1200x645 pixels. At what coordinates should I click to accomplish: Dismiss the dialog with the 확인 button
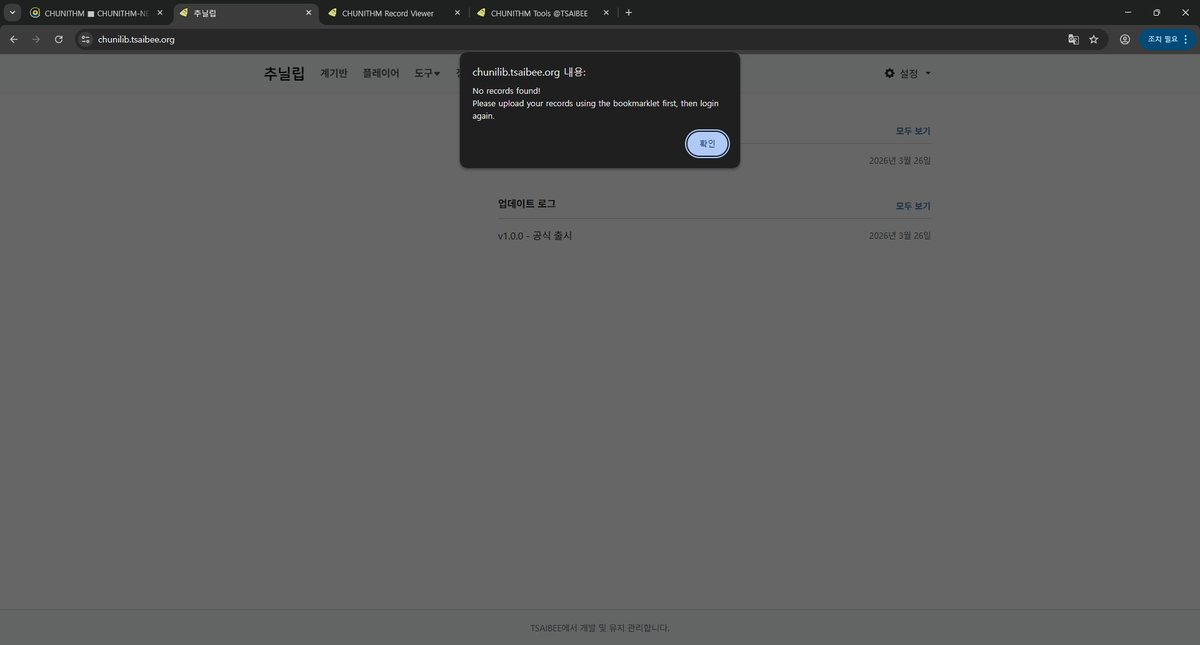pos(707,143)
